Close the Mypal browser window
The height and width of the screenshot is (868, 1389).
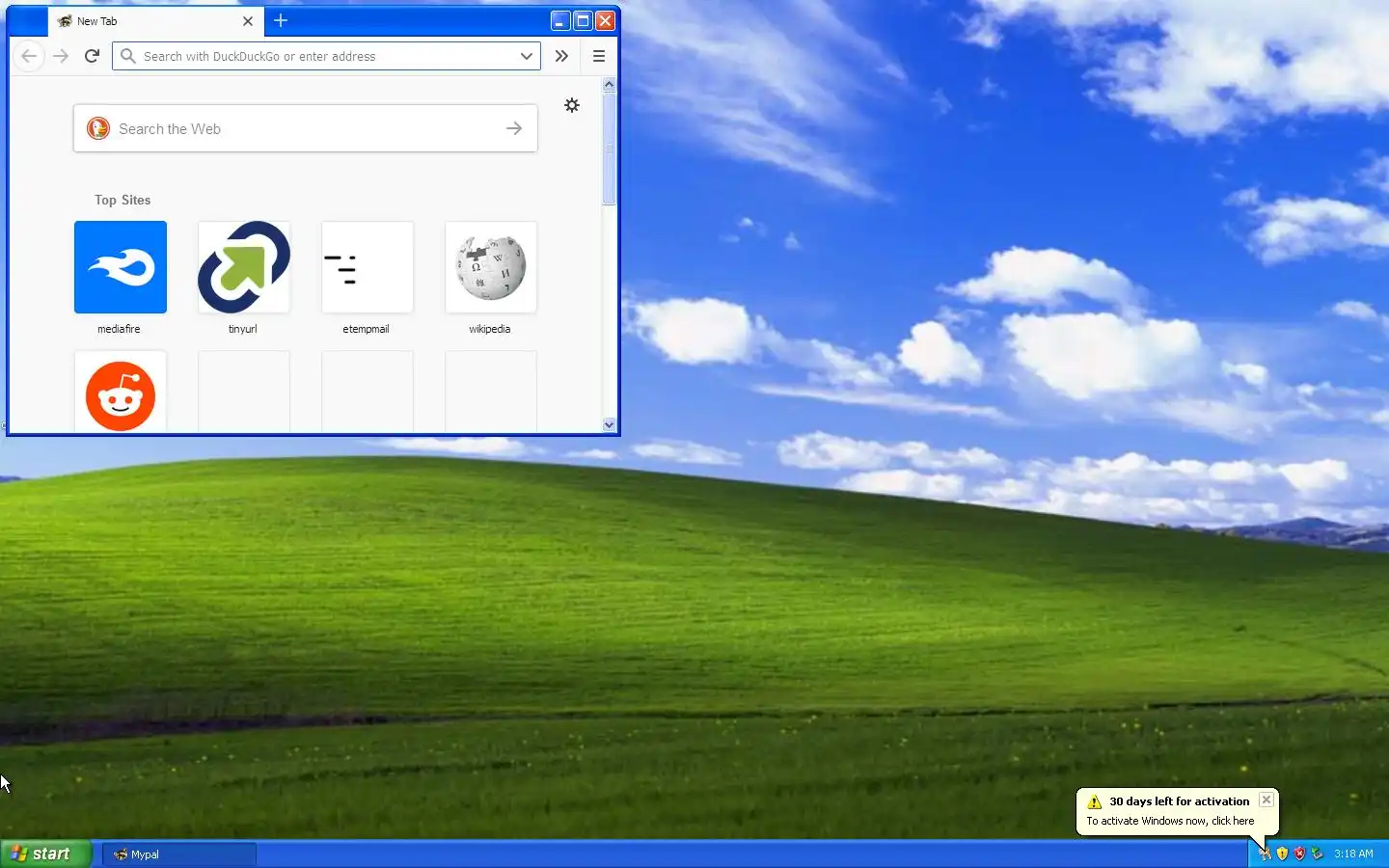tap(605, 20)
